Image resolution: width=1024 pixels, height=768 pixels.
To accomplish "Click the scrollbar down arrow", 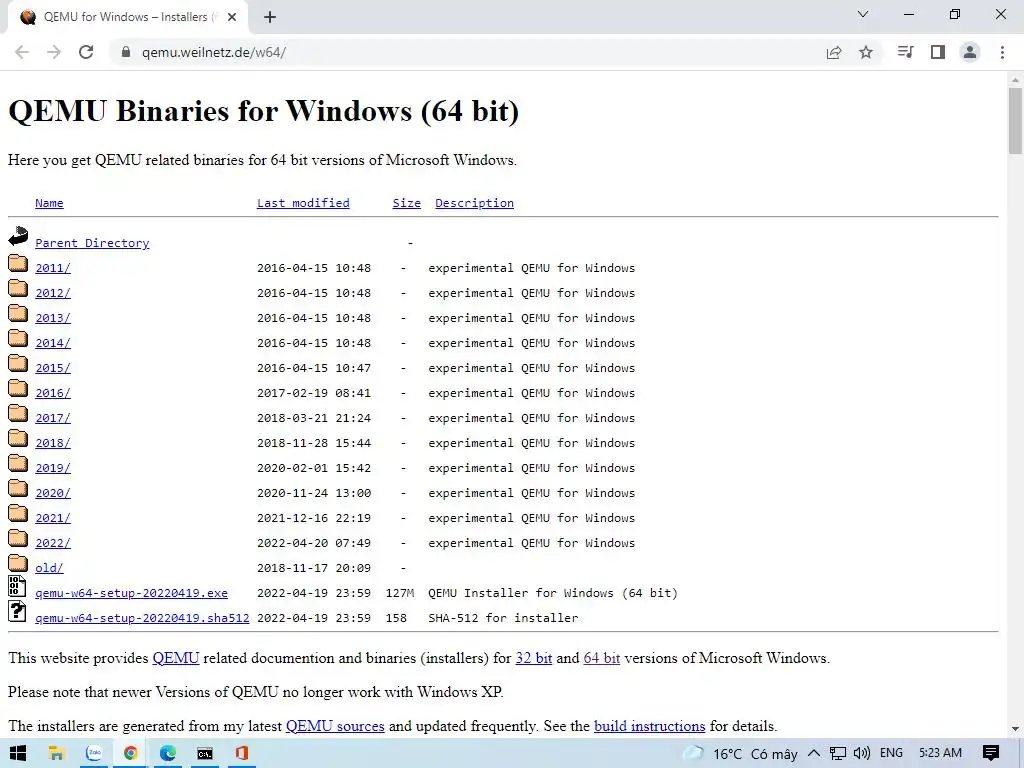I will 1015,728.
